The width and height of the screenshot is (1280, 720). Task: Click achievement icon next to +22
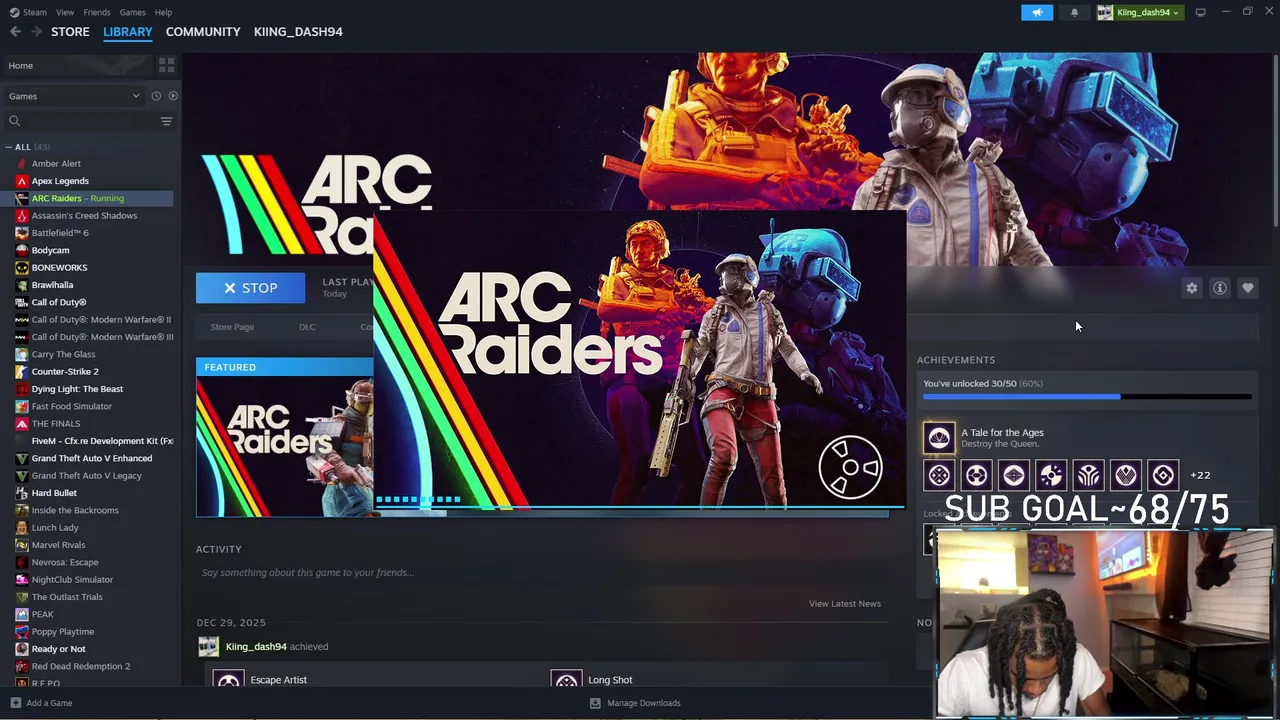pos(1163,475)
